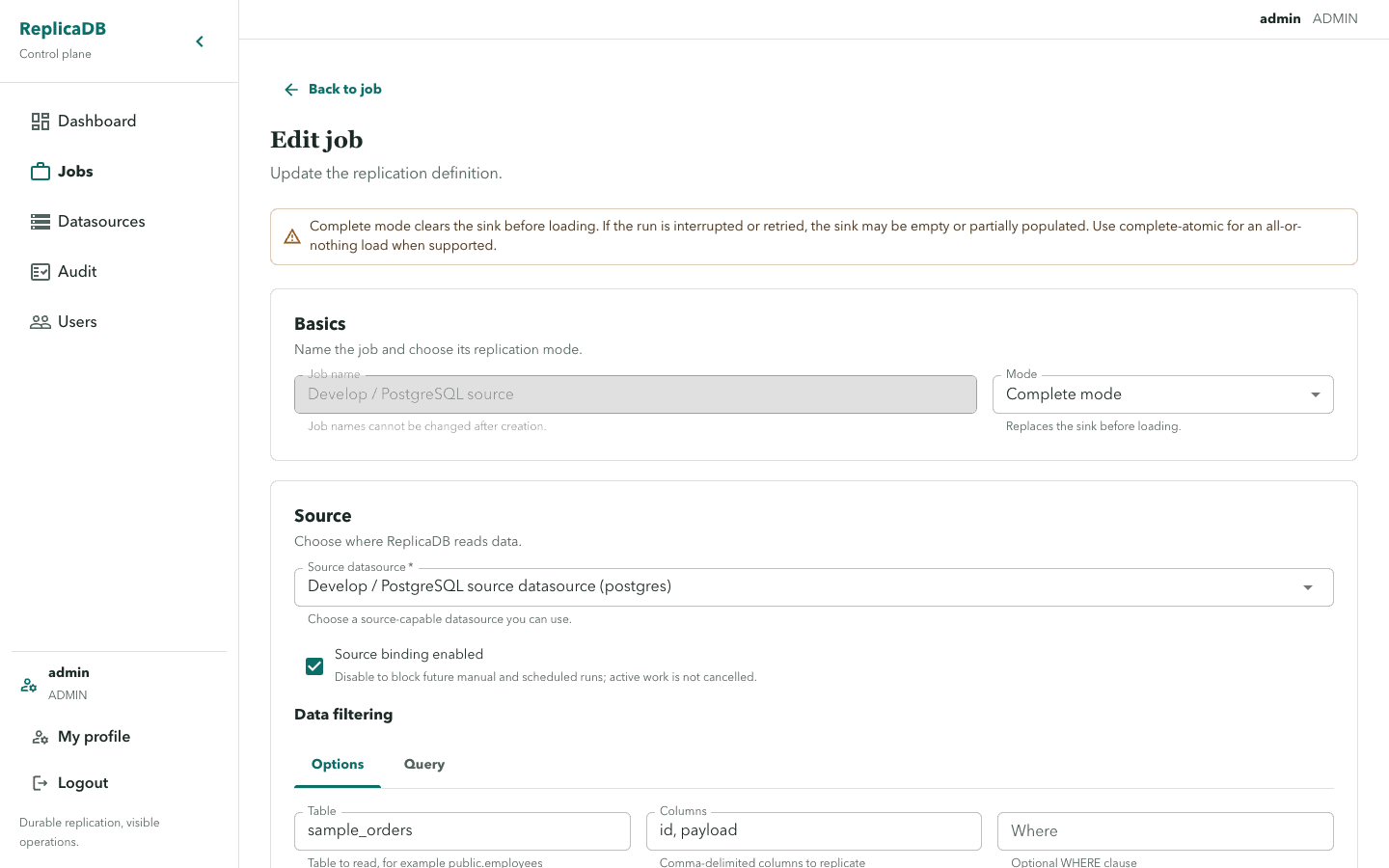This screenshot has width=1389, height=868.
Task: Click the Source datasource dropdown arrow
Action: (1308, 587)
